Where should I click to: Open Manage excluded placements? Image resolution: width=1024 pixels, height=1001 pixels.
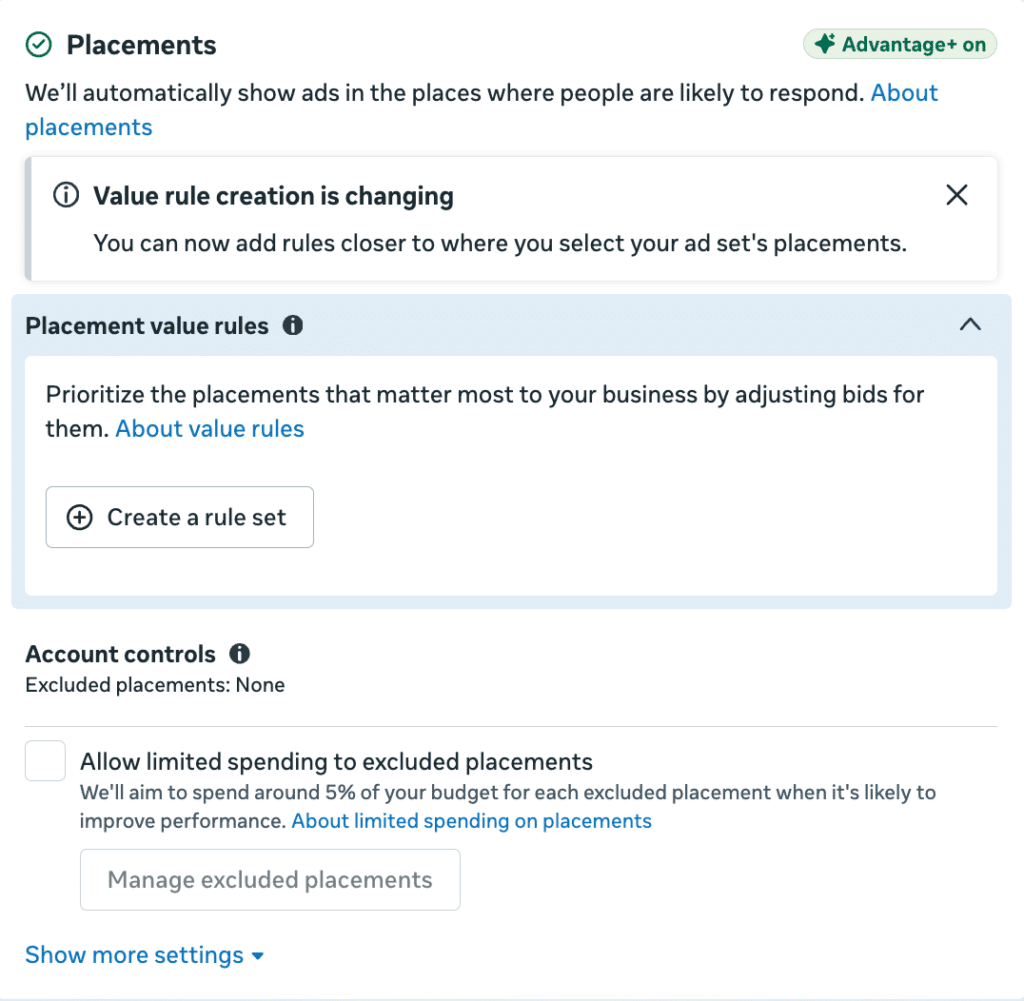[x=270, y=880]
